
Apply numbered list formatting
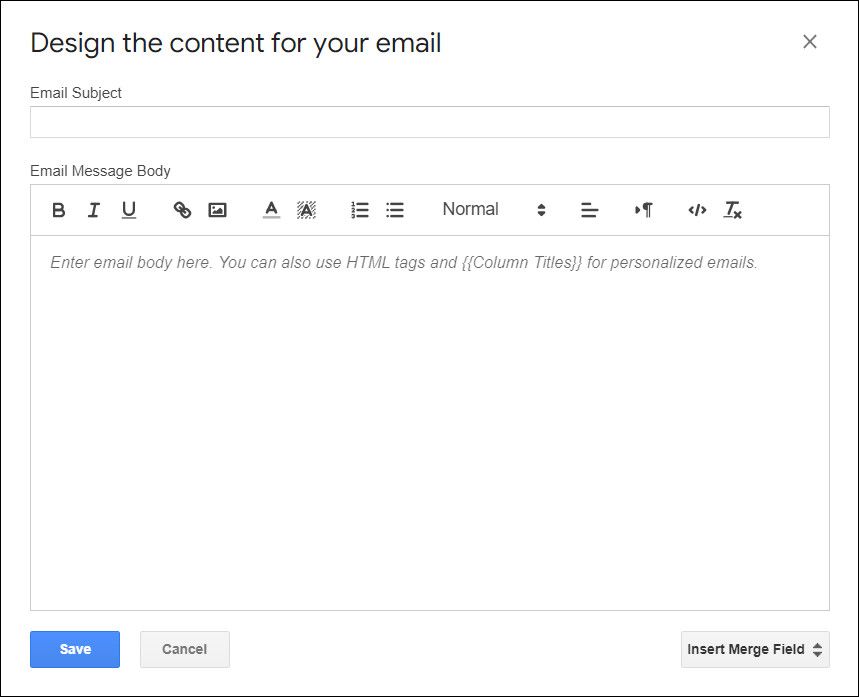[x=360, y=210]
